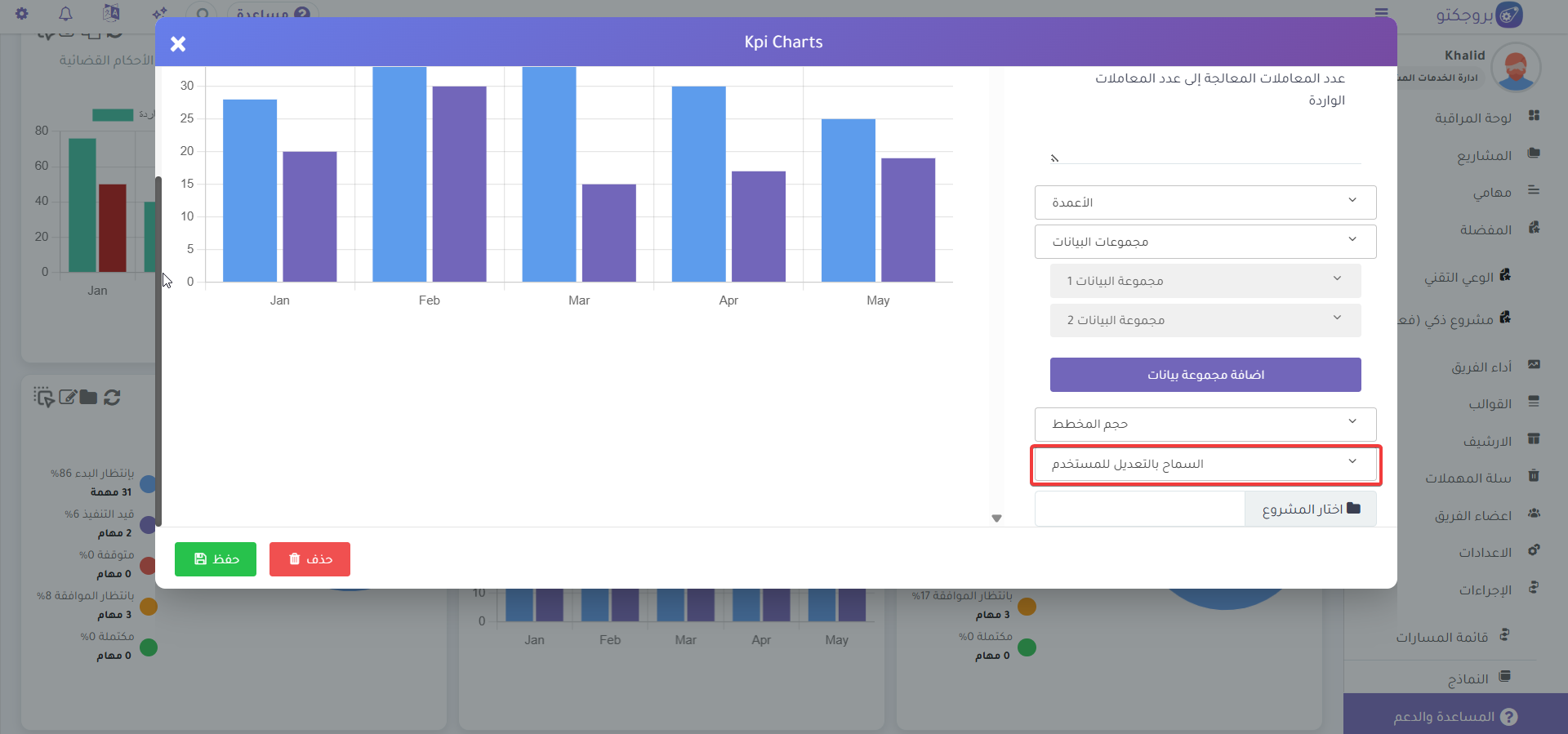Screen dimensions: 1568x734
Task: Open the حجم المخطط dropdown
Action: (1205, 424)
